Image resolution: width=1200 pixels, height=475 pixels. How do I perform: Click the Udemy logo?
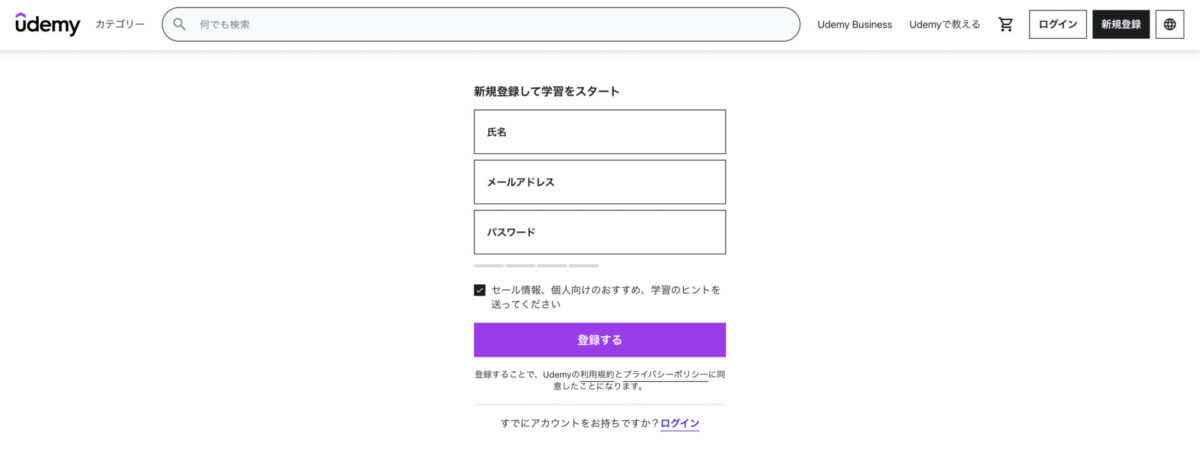point(48,24)
